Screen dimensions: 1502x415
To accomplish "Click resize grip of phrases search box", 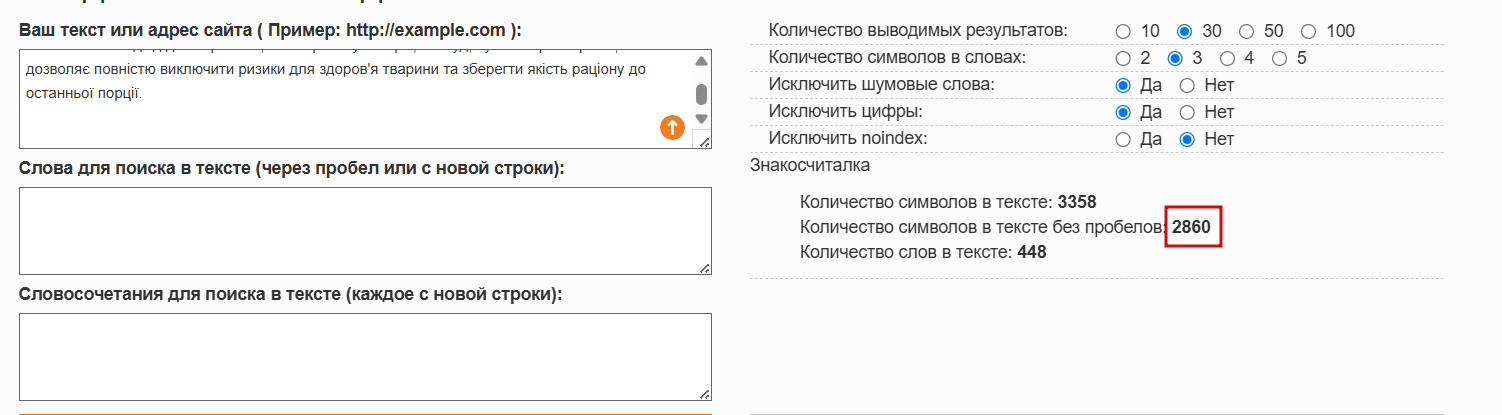I will (705, 394).
